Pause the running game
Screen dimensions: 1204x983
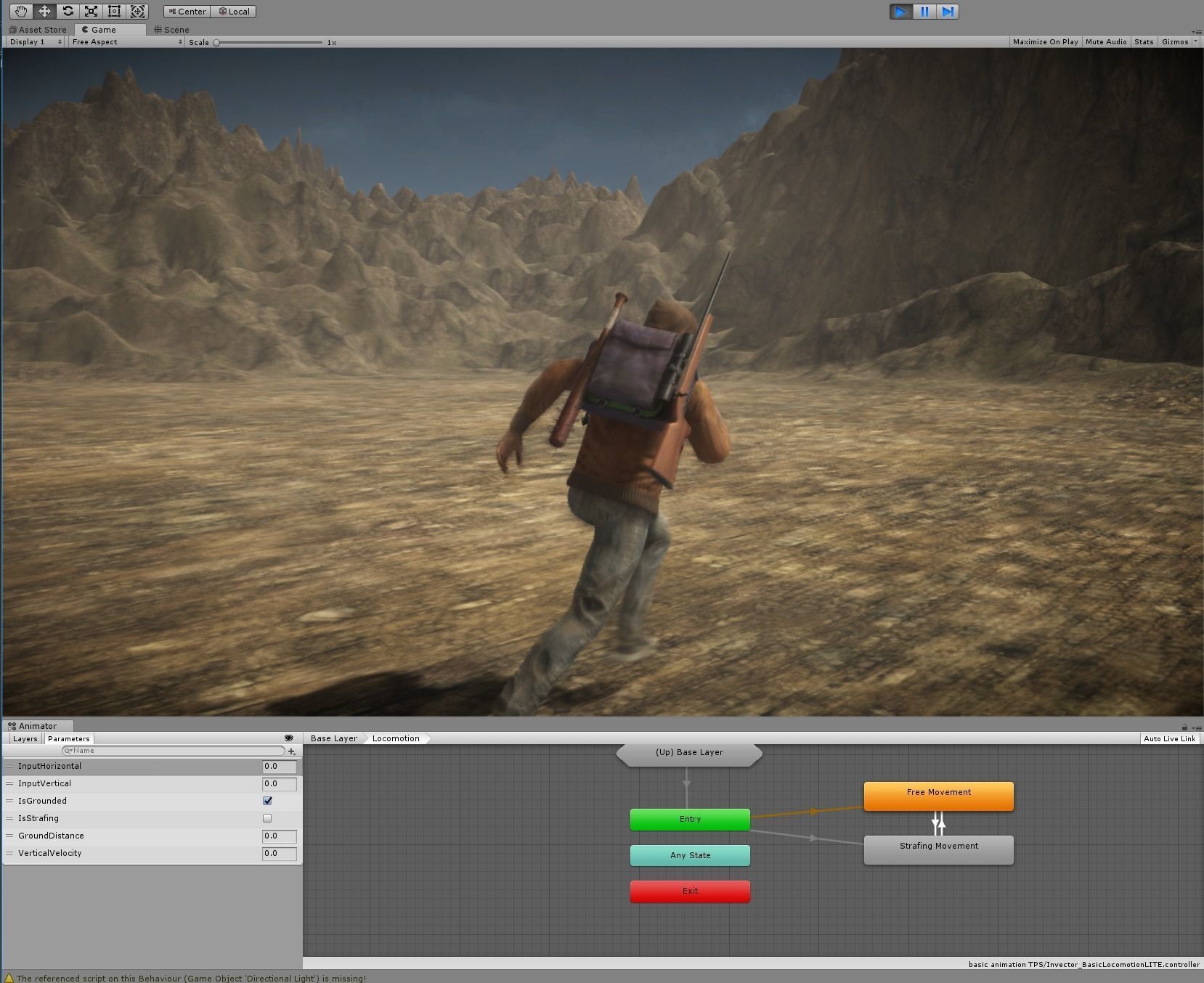point(924,12)
